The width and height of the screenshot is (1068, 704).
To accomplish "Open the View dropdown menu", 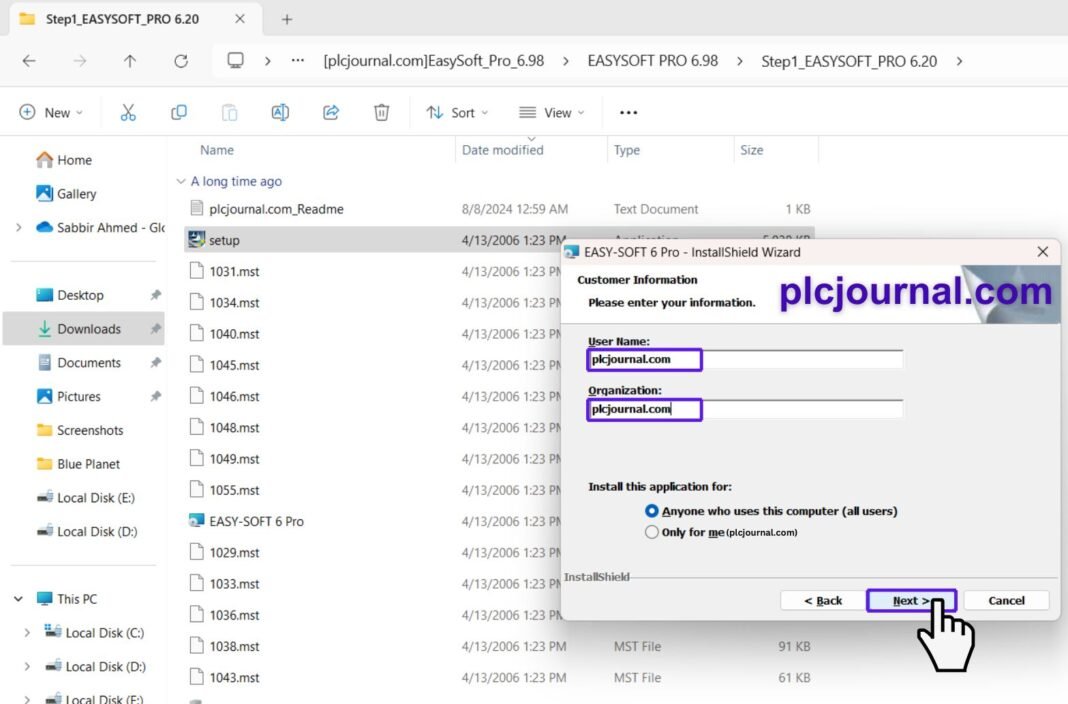I will tap(551, 112).
